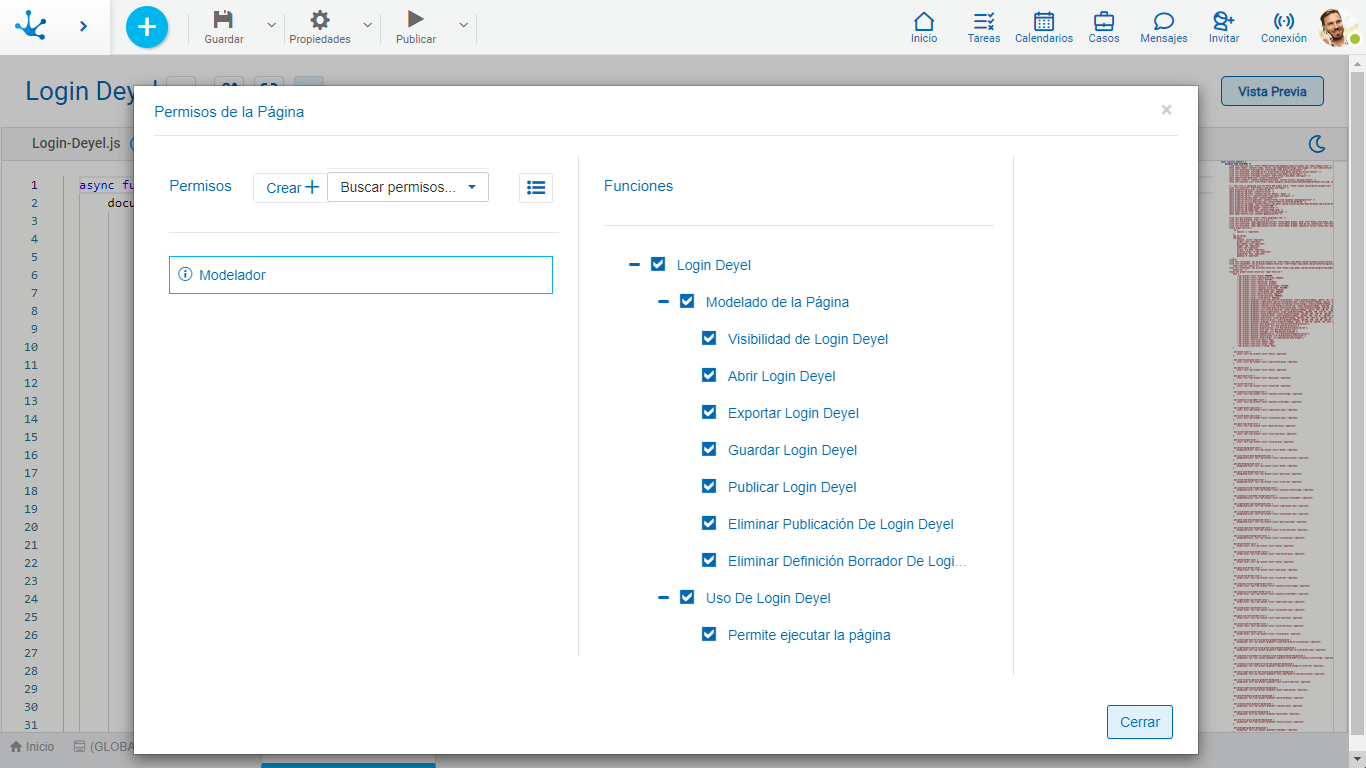Click the Conexión signal icon

1284,21
